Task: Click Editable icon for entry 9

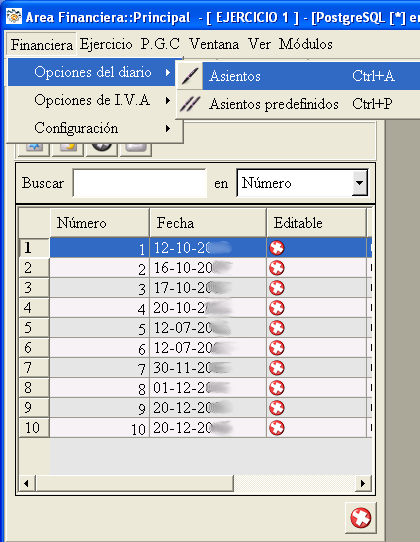Action: tap(277, 408)
